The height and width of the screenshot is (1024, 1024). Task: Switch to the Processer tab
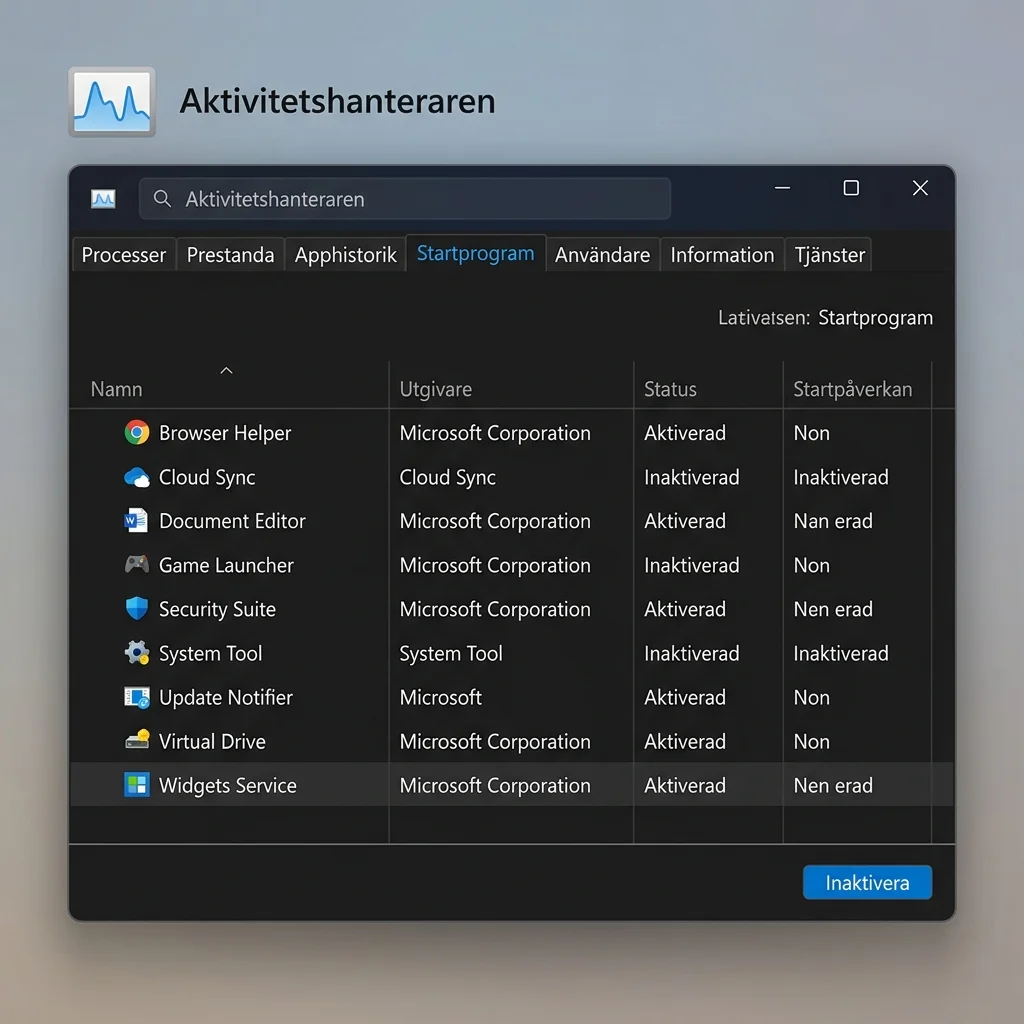(x=123, y=255)
